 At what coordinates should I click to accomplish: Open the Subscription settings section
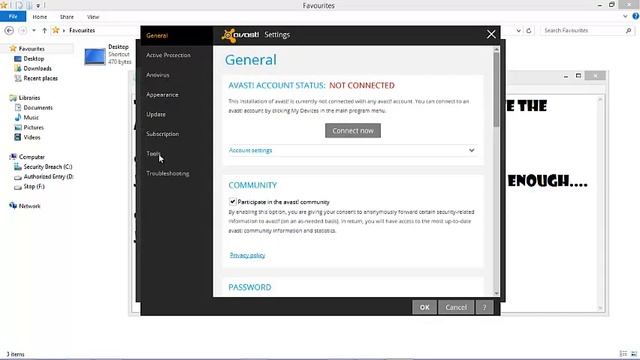pos(162,134)
